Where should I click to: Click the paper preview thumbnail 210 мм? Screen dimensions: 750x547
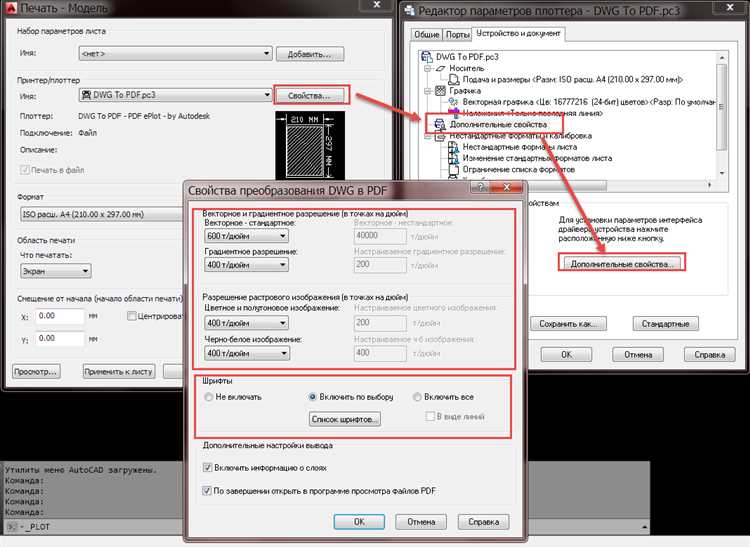(310, 146)
